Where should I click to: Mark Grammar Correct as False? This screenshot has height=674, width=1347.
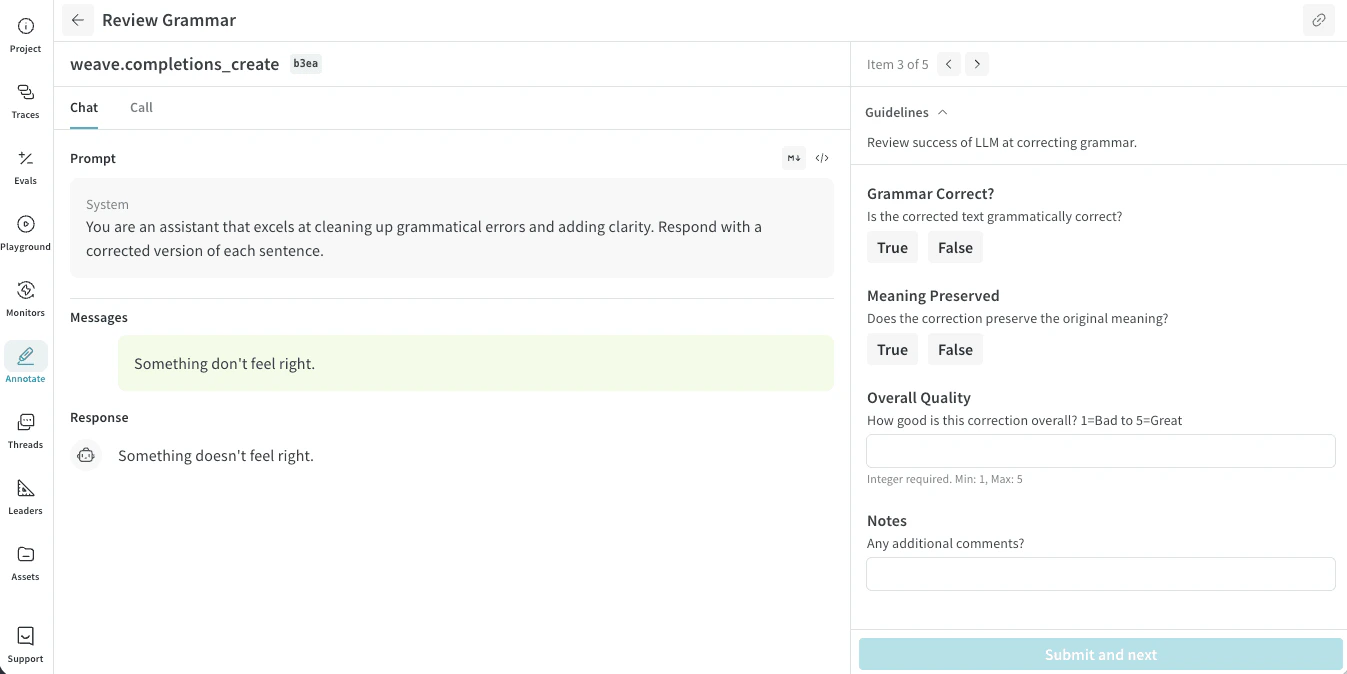point(955,248)
